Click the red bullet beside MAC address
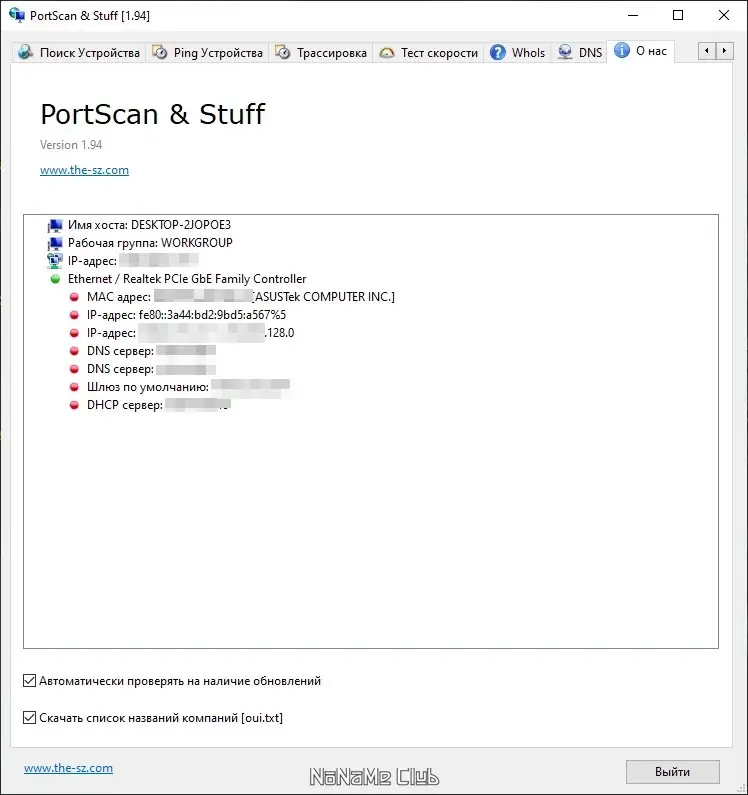Viewport: 748px width, 795px height. pos(74,298)
